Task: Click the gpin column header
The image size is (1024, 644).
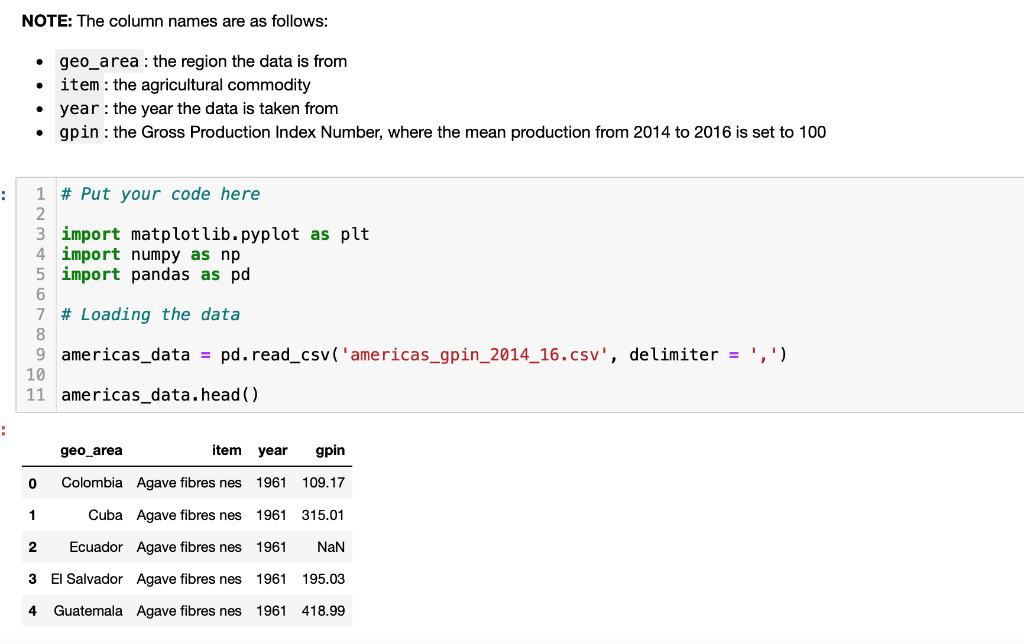Action: (x=330, y=450)
